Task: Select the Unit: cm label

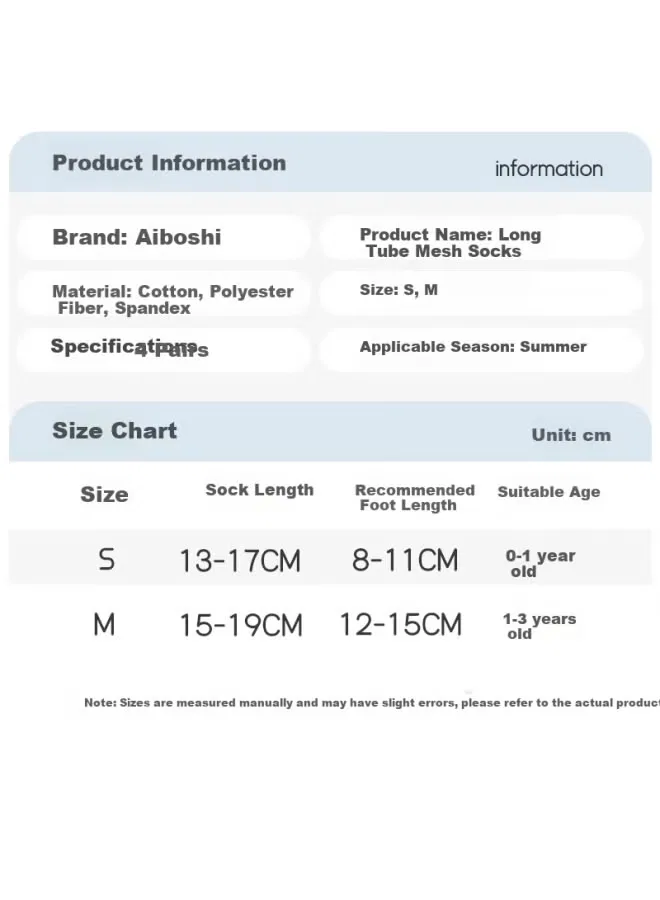Action: [x=571, y=435]
